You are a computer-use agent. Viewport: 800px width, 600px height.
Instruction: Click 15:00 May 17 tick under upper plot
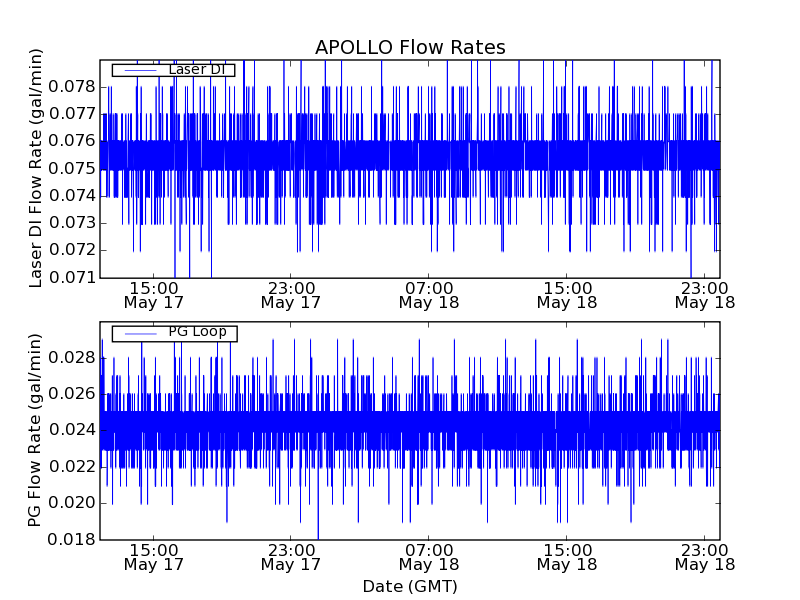click(153, 294)
